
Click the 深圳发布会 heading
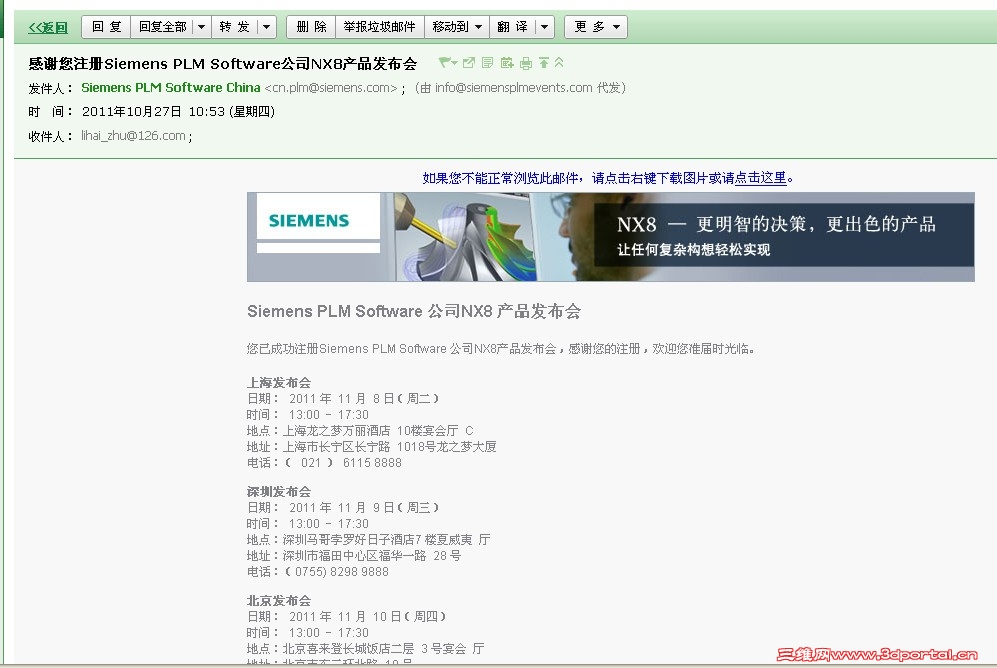278,491
